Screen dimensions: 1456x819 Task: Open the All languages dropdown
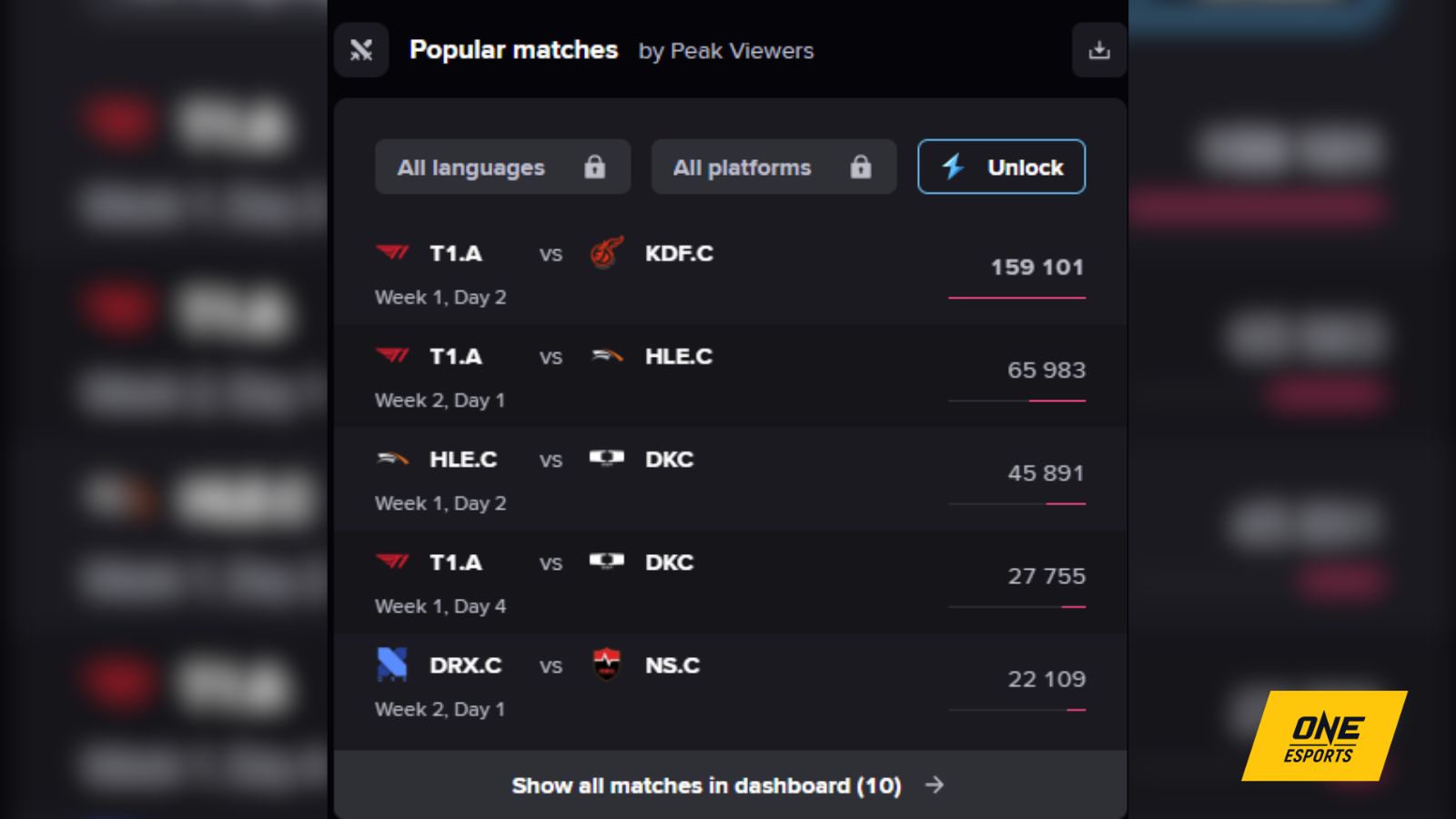pos(502,167)
